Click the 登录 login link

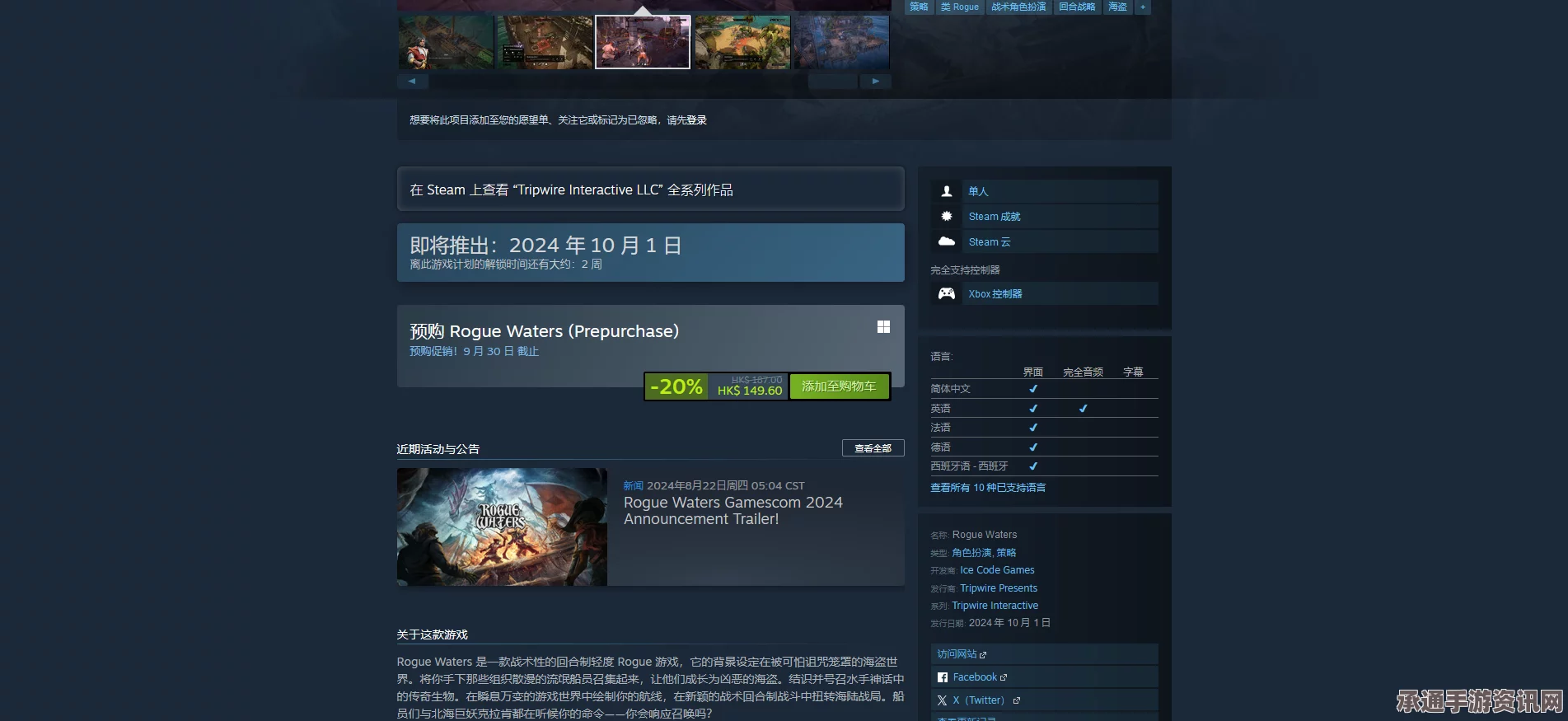coord(697,120)
